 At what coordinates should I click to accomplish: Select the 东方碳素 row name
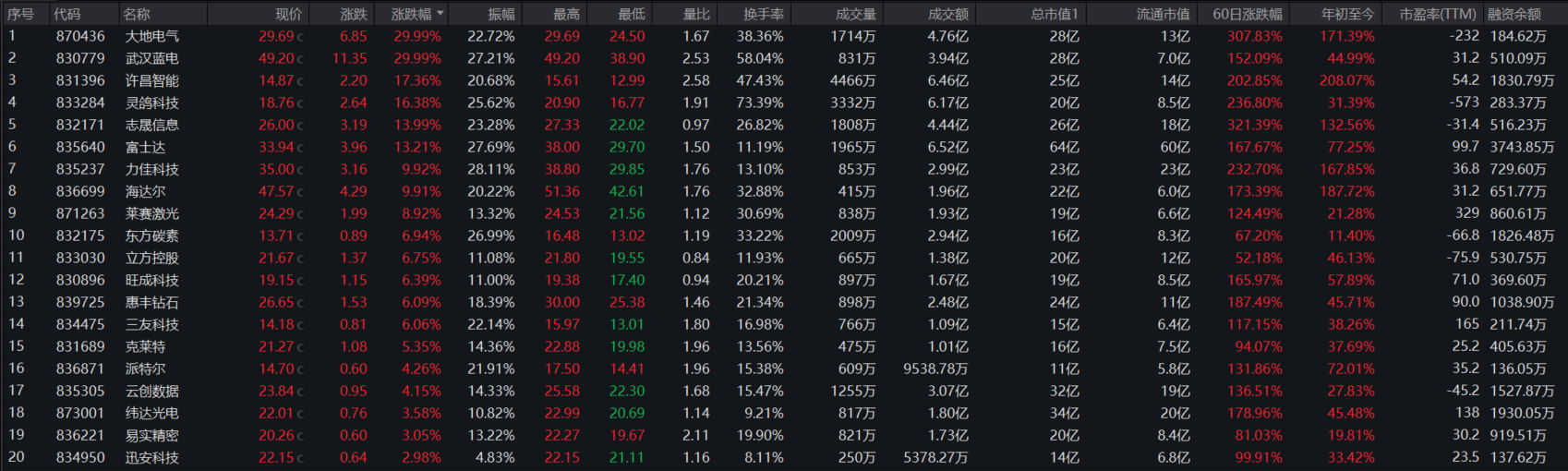pos(152,235)
